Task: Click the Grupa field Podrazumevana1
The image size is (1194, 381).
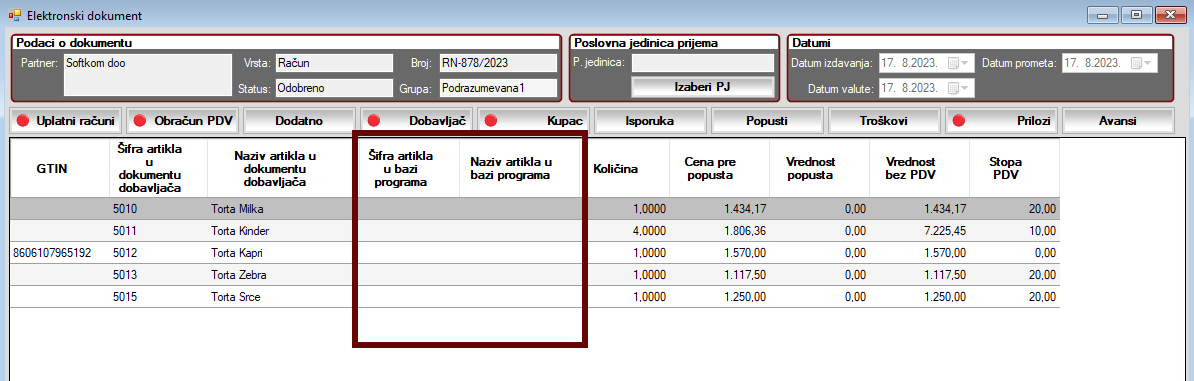Action: coord(498,88)
